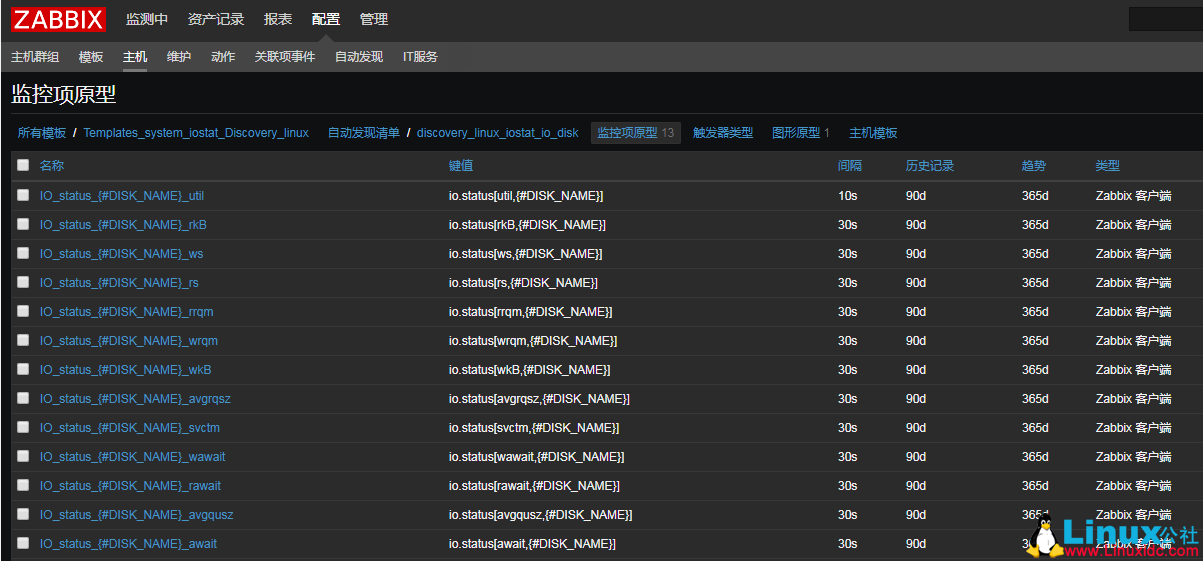Sort by 间隔 column header

tap(850, 166)
